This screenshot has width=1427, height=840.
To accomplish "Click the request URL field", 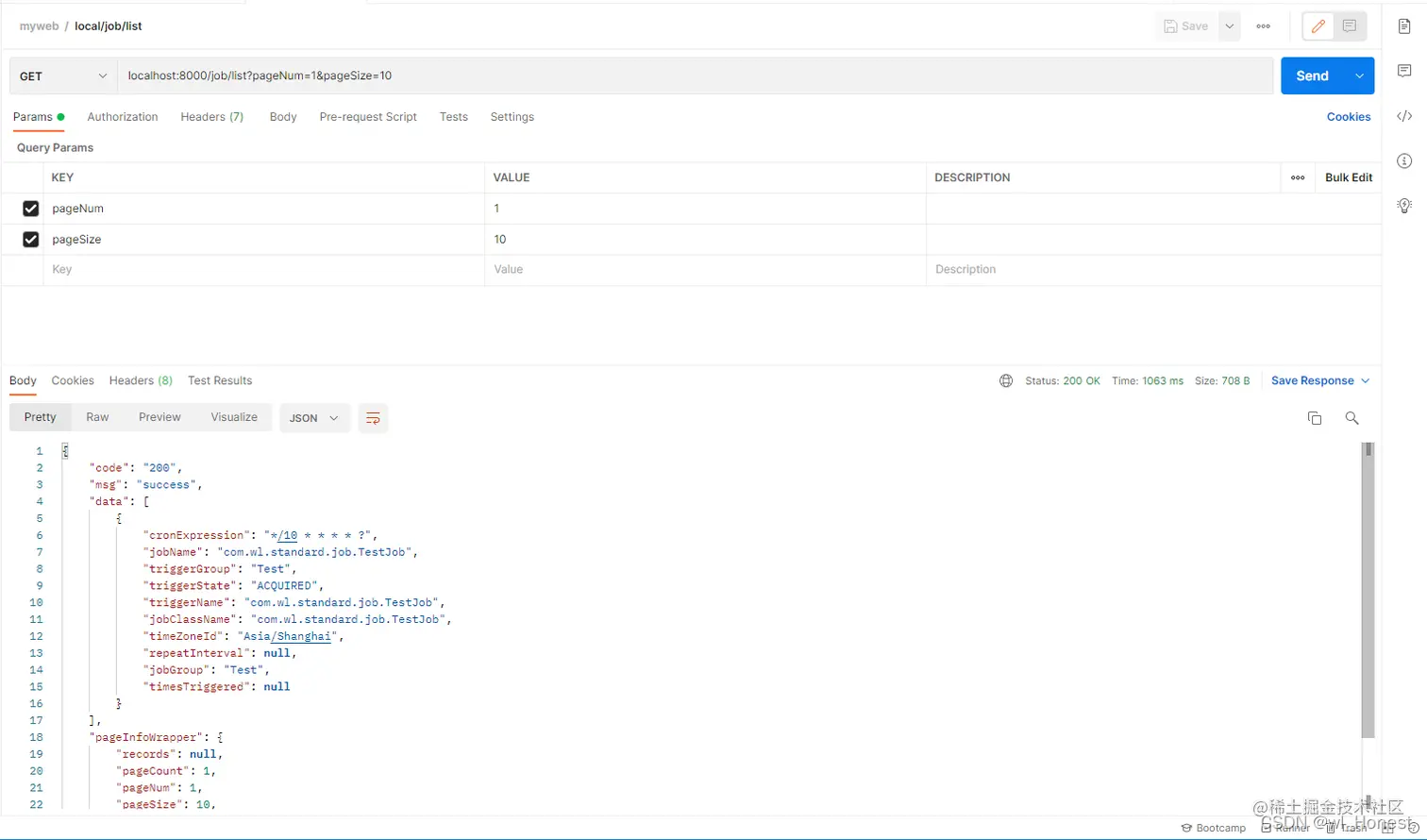I will pos(696,76).
